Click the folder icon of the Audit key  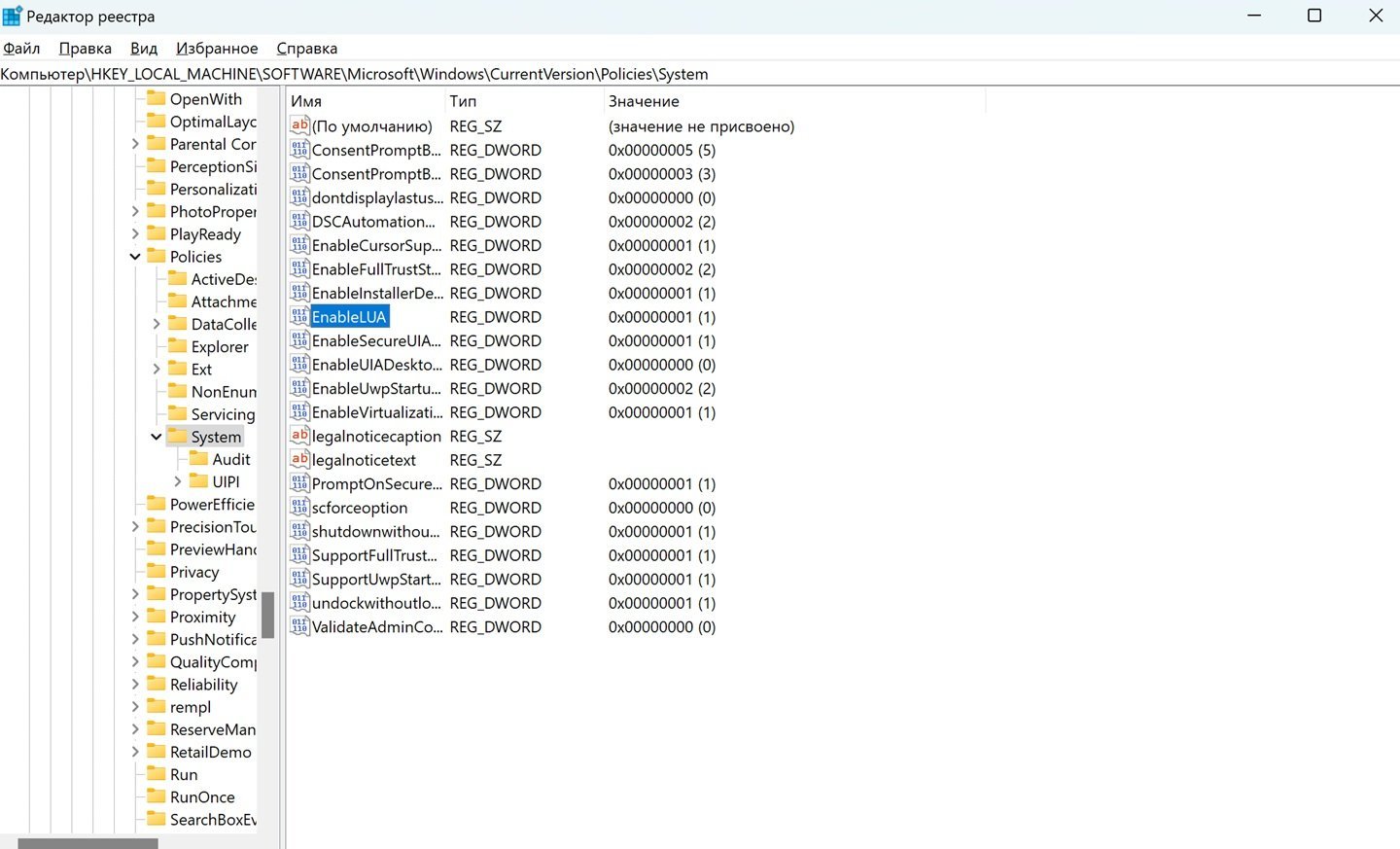coord(198,458)
